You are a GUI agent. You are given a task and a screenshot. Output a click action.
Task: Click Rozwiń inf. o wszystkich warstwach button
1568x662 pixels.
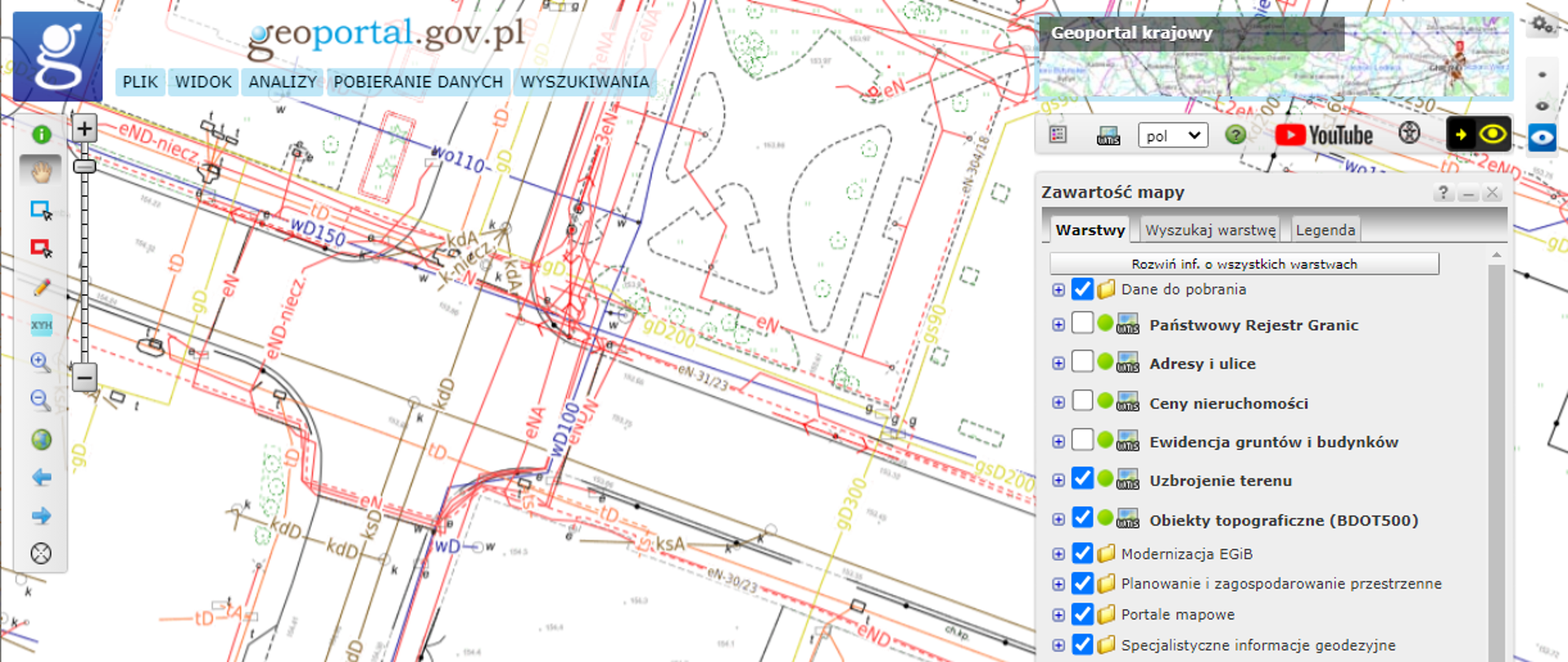[x=1244, y=264]
